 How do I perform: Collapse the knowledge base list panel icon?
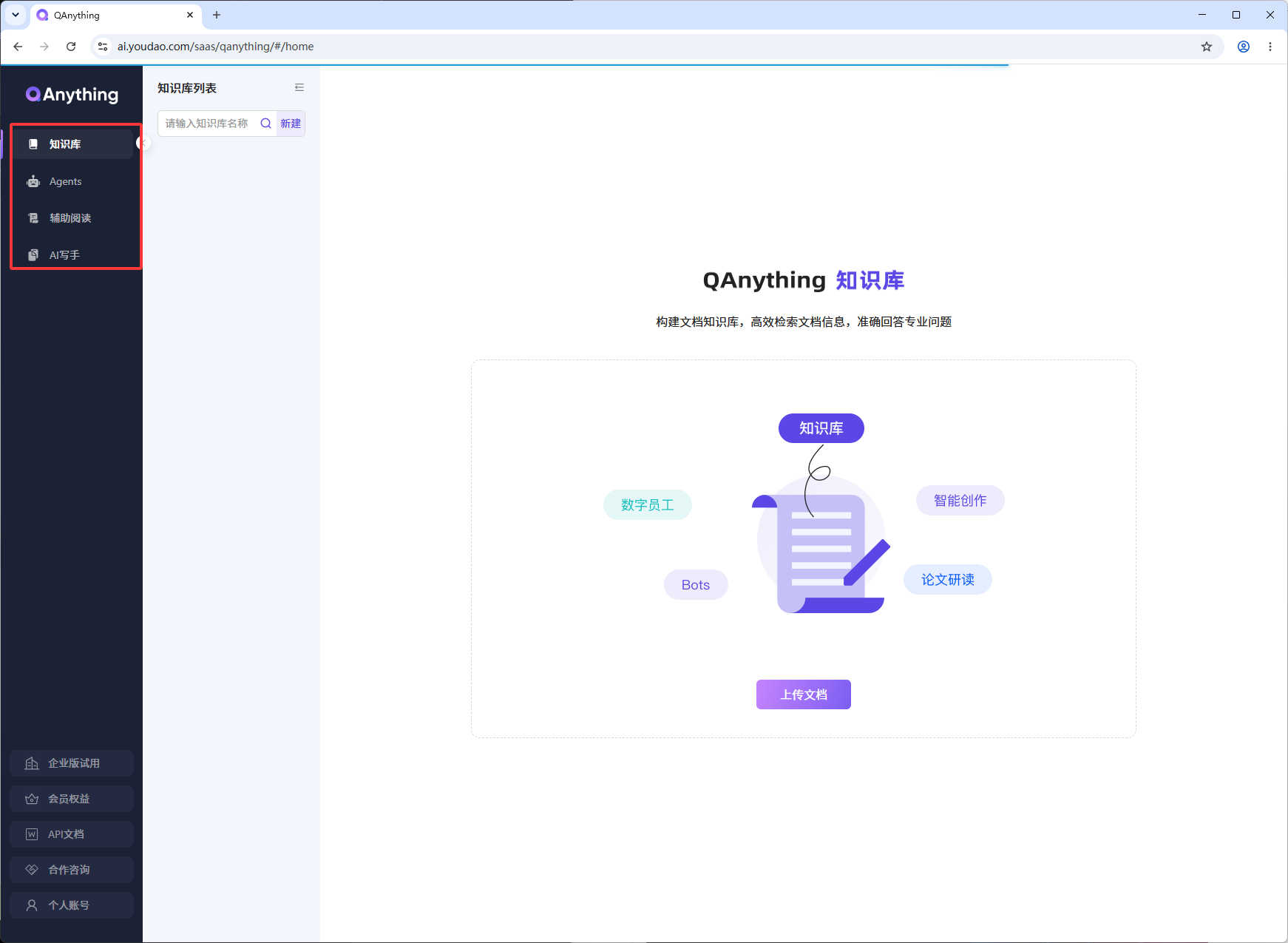point(299,87)
